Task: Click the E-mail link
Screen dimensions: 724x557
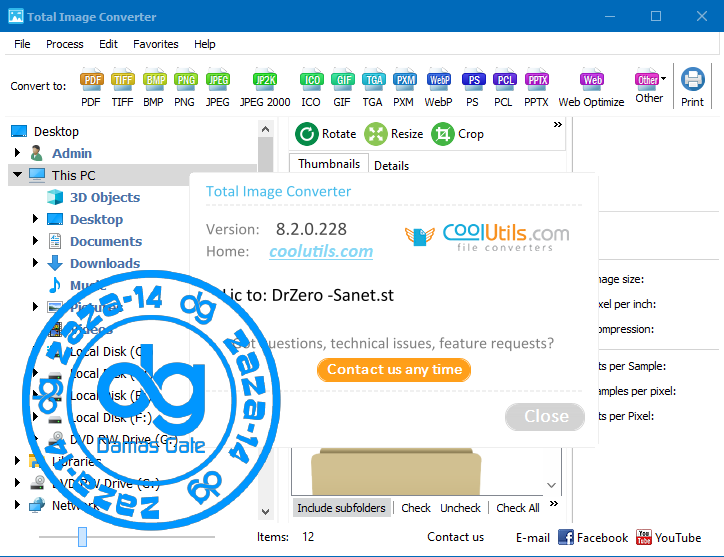Action: (x=533, y=538)
